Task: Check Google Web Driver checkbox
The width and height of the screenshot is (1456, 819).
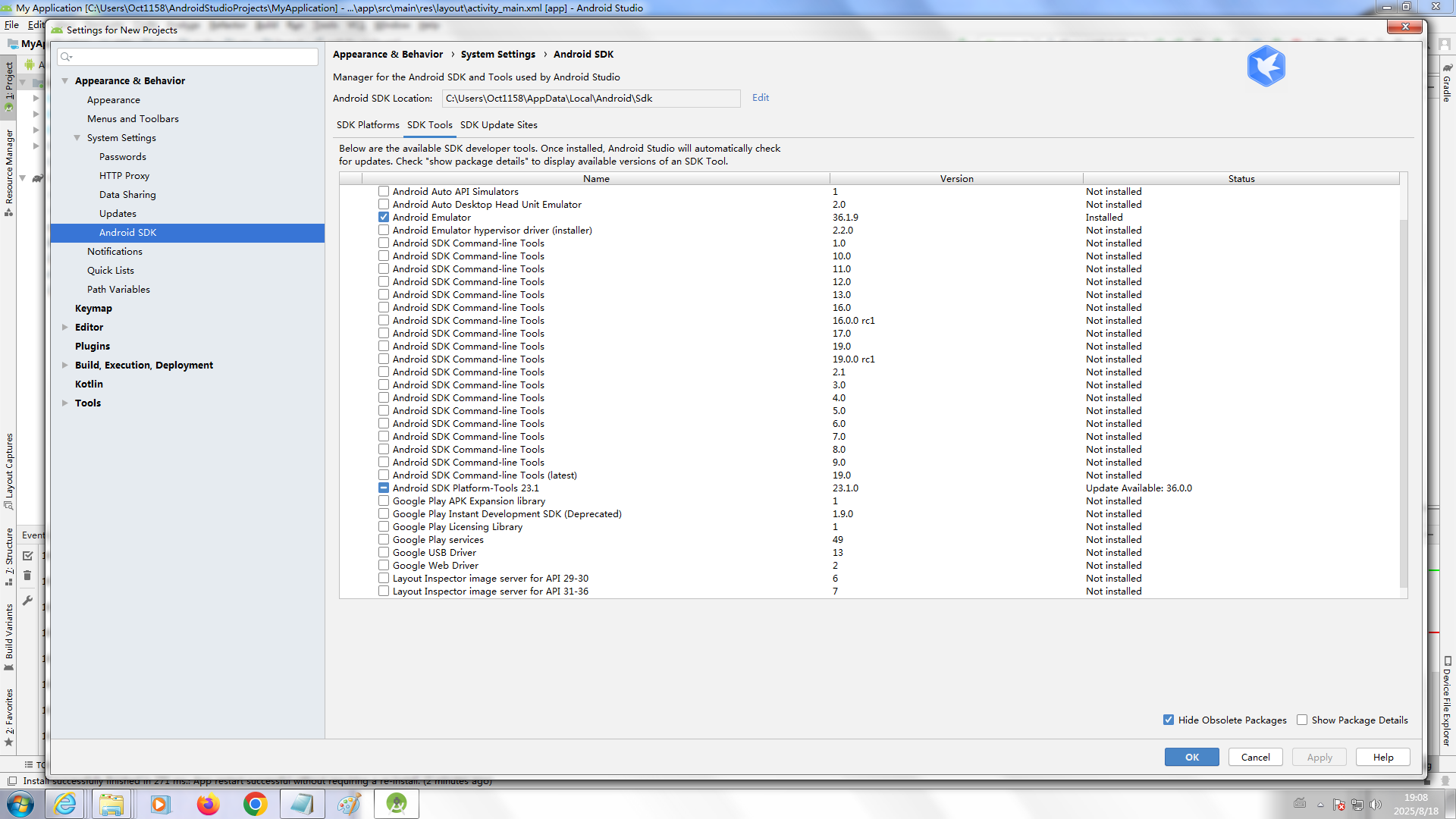Action: 384,565
